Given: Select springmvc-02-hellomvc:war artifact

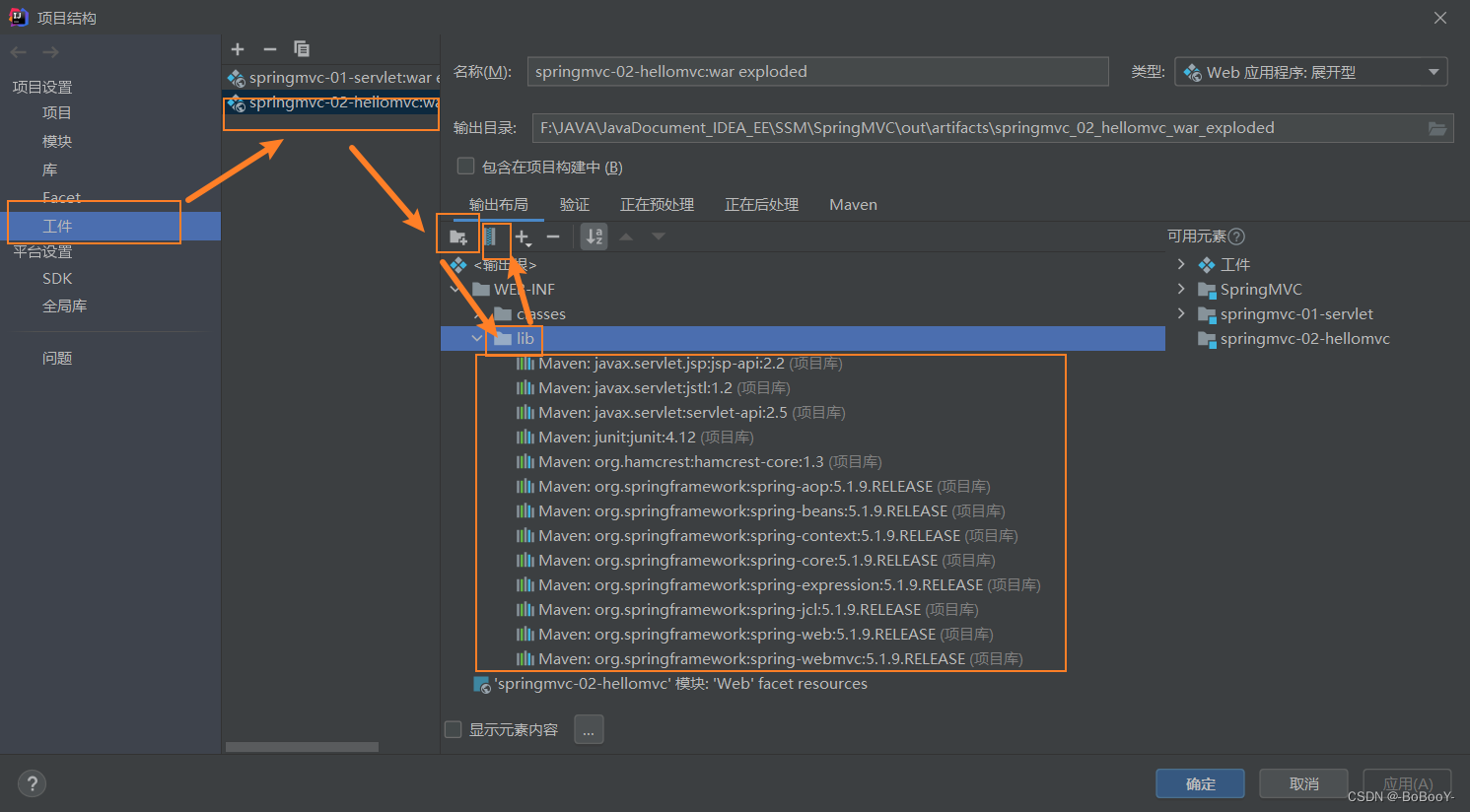Looking at the screenshot, I should point(331,102).
